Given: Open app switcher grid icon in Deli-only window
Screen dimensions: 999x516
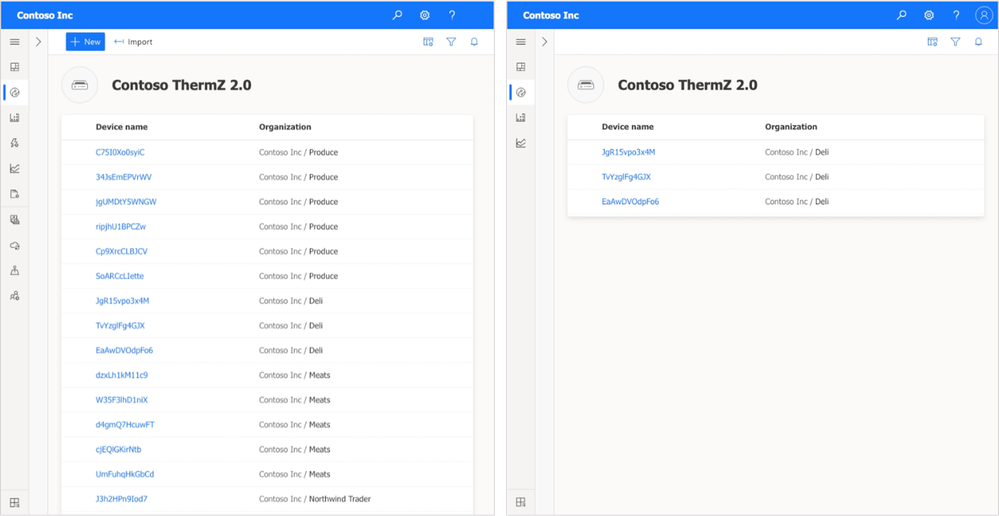Looking at the screenshot, I should pos(521,502).
